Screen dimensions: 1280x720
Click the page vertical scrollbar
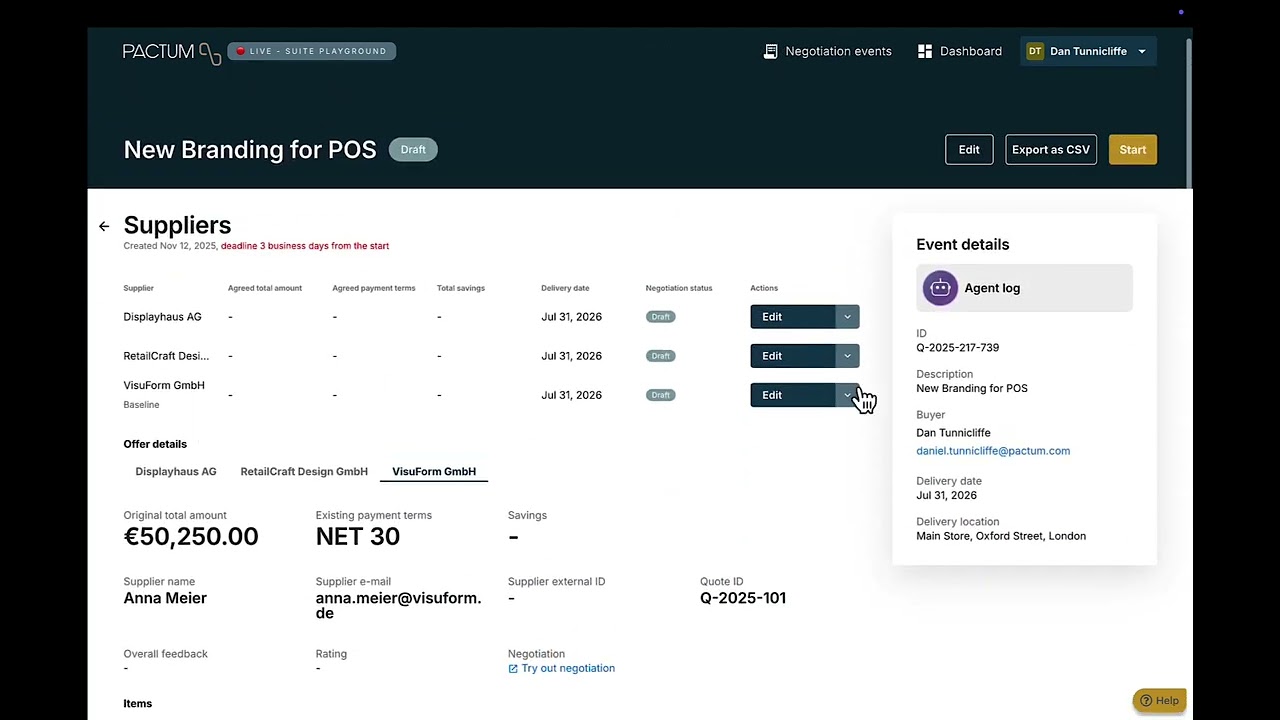click(1189, 113)
